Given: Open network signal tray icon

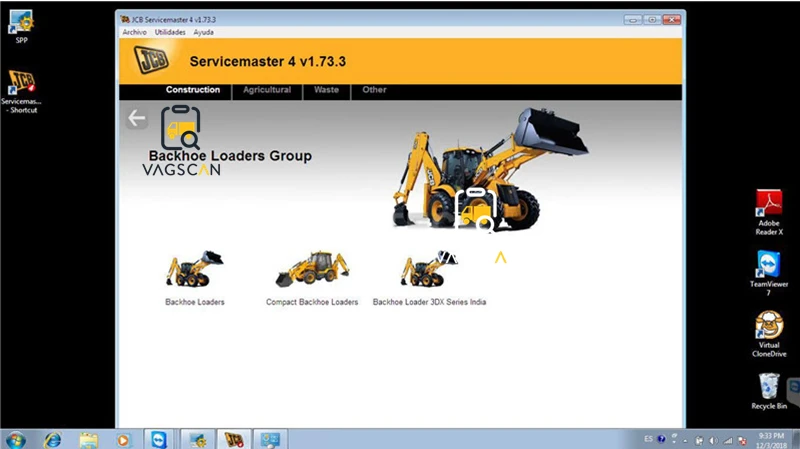Looking at the screenshot, I should [728, 440].
